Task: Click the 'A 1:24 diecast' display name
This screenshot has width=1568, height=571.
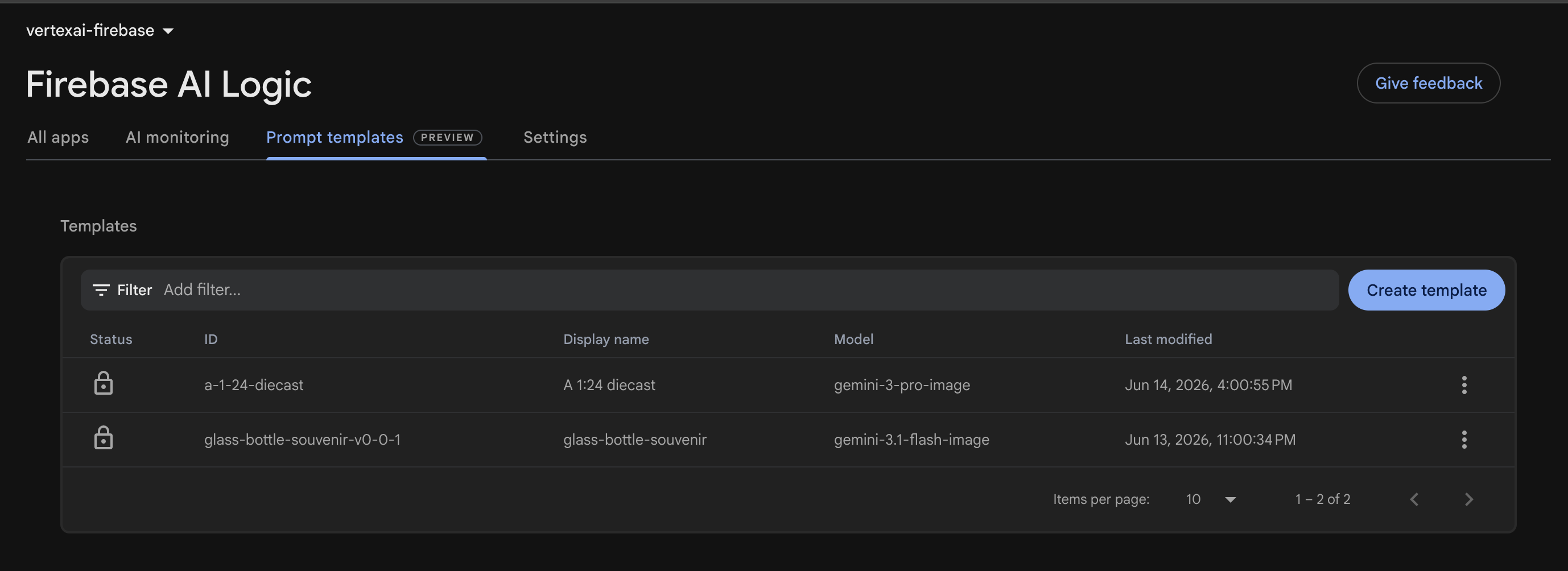Action: [609, 384]
